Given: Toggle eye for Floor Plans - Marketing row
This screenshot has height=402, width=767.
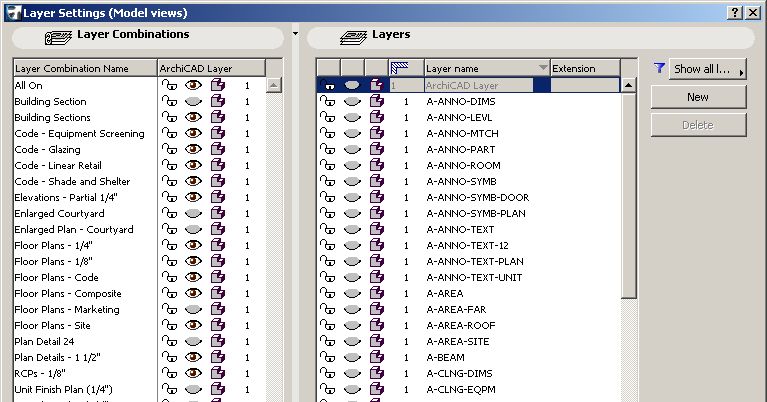Looking at the screenshot, I should pos(193,309).
